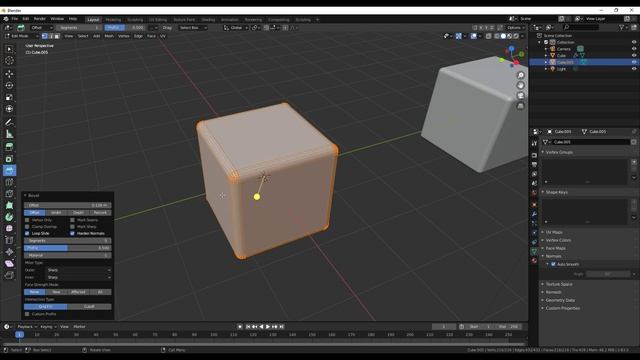Select the Poly Build tool
The image size is (640, 360).
(x=9, y=205)
